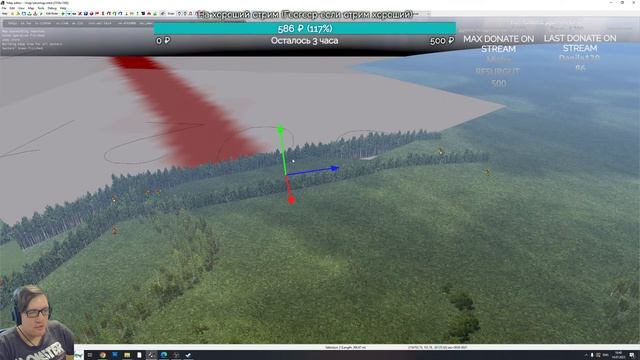The width and height of the screenshot is (640, 360).
Task: Click the microphone tray icon
Action: tap(592, 355)
